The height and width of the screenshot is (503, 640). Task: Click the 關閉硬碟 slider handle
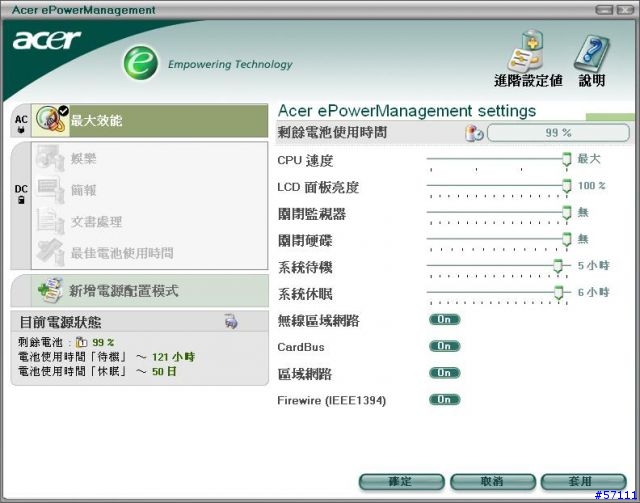point(567,239)
